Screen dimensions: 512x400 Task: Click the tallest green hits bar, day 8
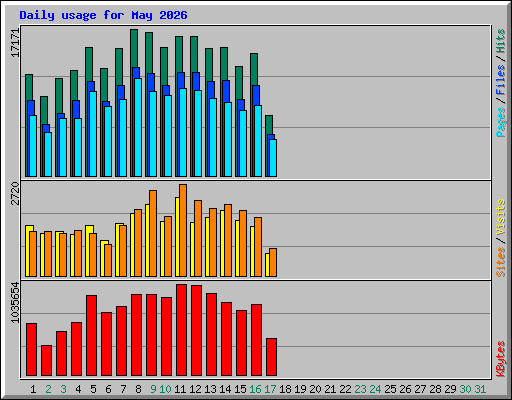pos(134,48)
